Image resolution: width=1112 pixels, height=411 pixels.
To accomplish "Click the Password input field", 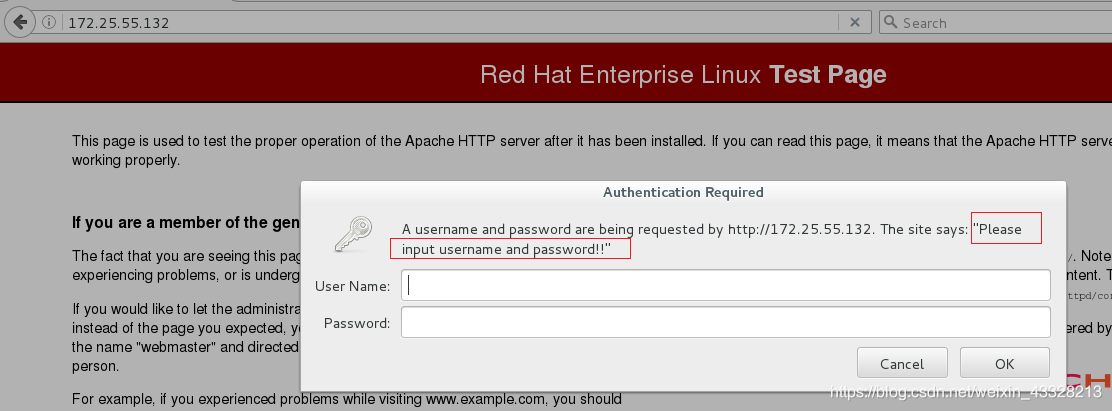I will coord(725,322).
